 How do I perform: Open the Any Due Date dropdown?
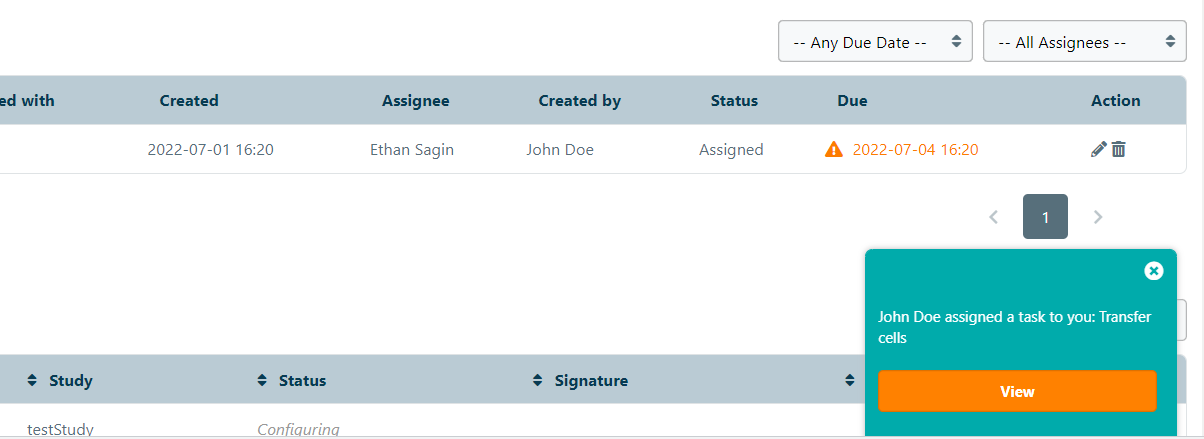point(875,42)
